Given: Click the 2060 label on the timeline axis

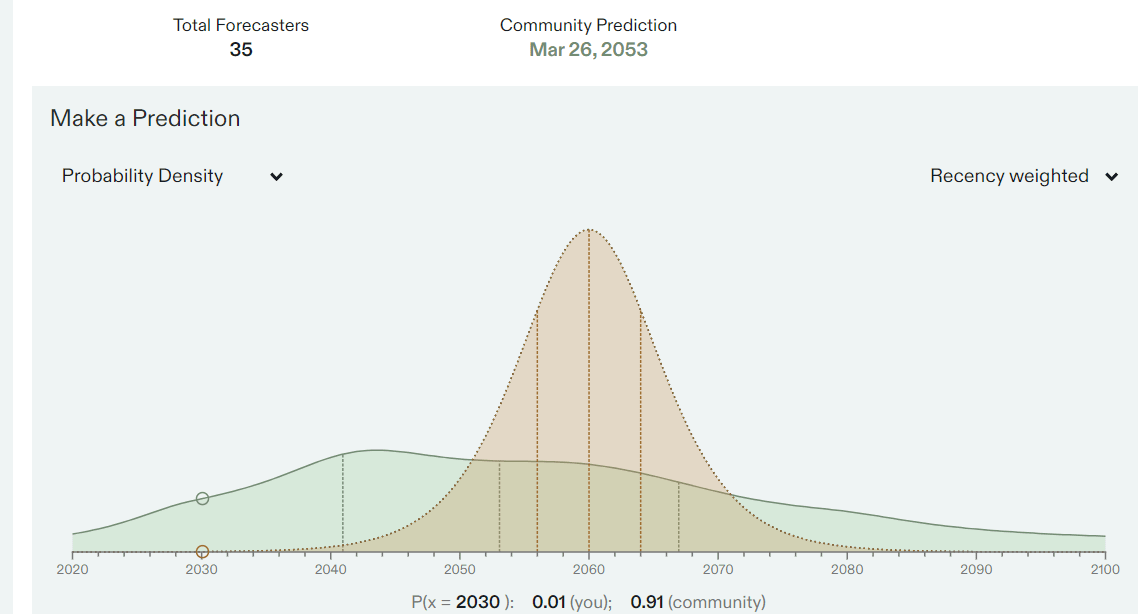Looking at the screenshot, I should click(589, 570).
